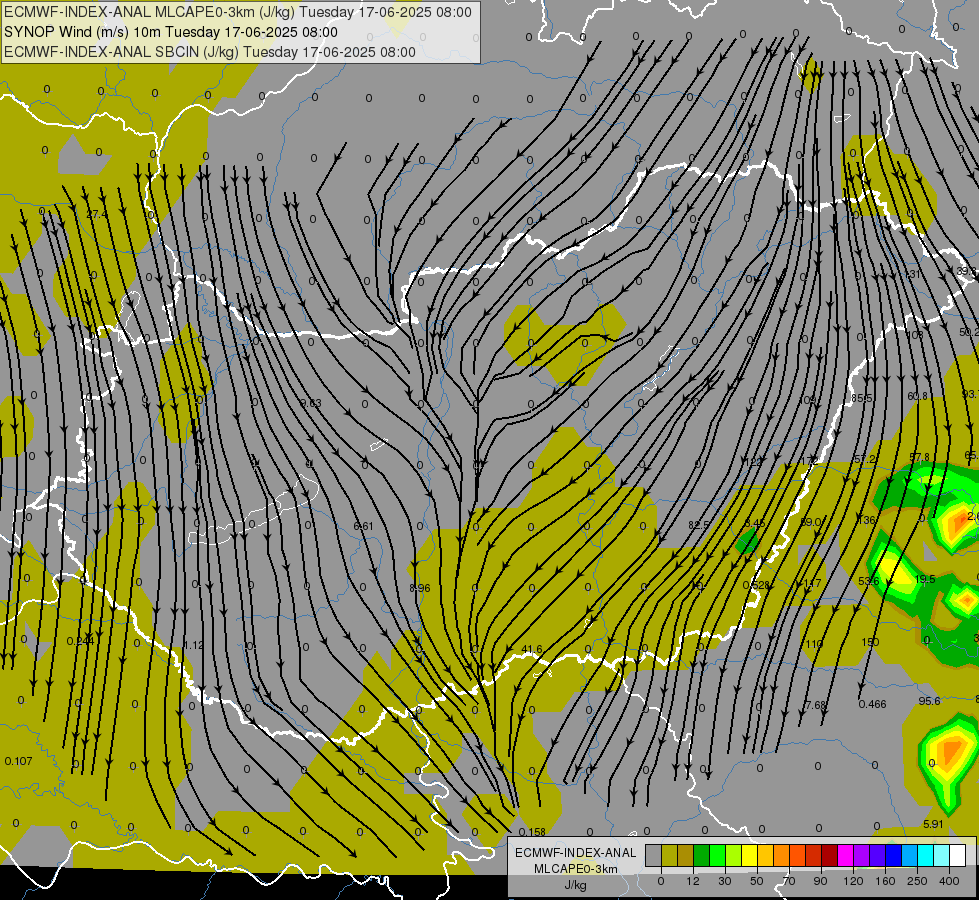
Task: Click the map value 57.2
Action: tap(865, 459)
